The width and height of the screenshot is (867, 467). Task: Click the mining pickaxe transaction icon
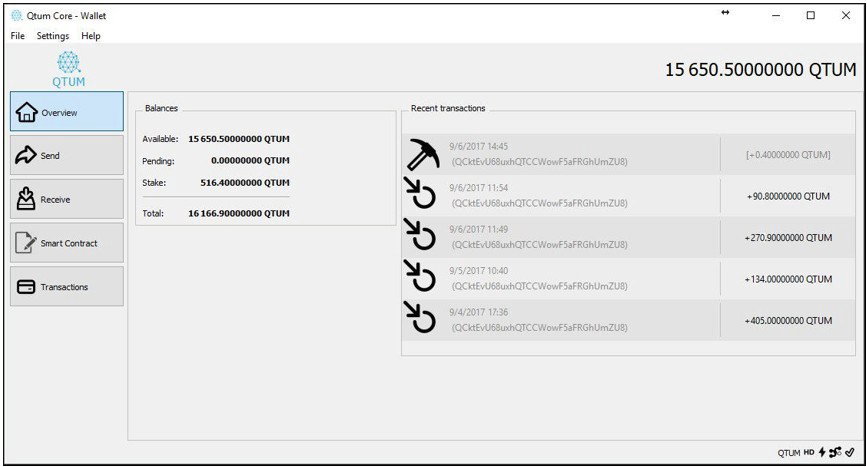pos(423,154)
